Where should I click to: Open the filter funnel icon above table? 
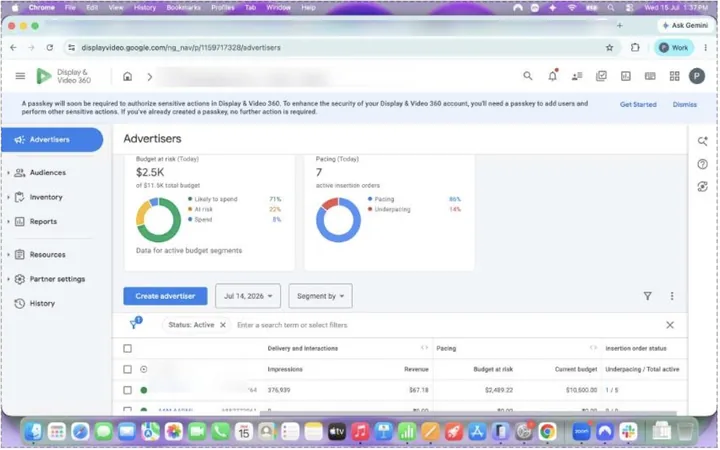648,296
